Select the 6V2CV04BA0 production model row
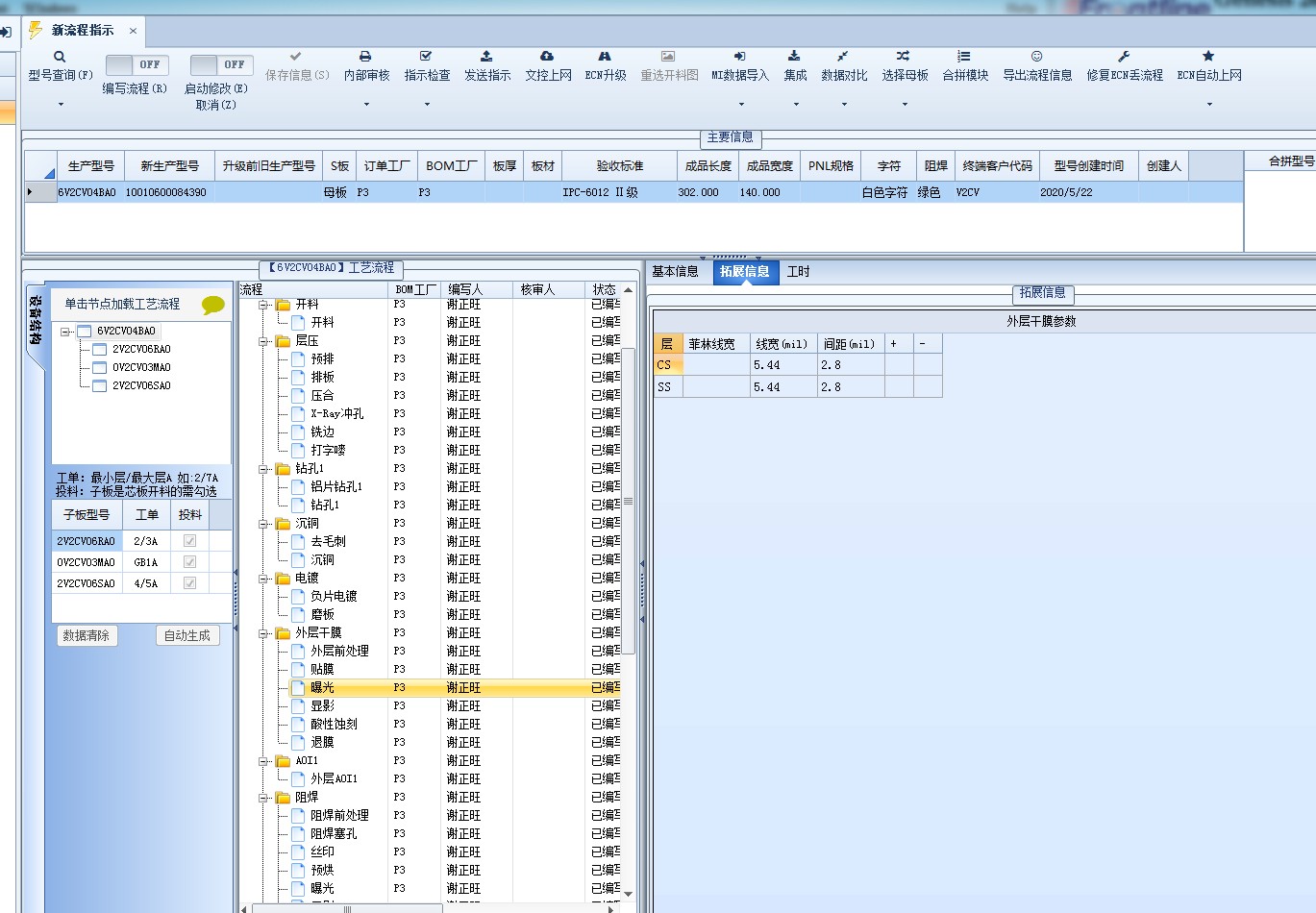 633,192
